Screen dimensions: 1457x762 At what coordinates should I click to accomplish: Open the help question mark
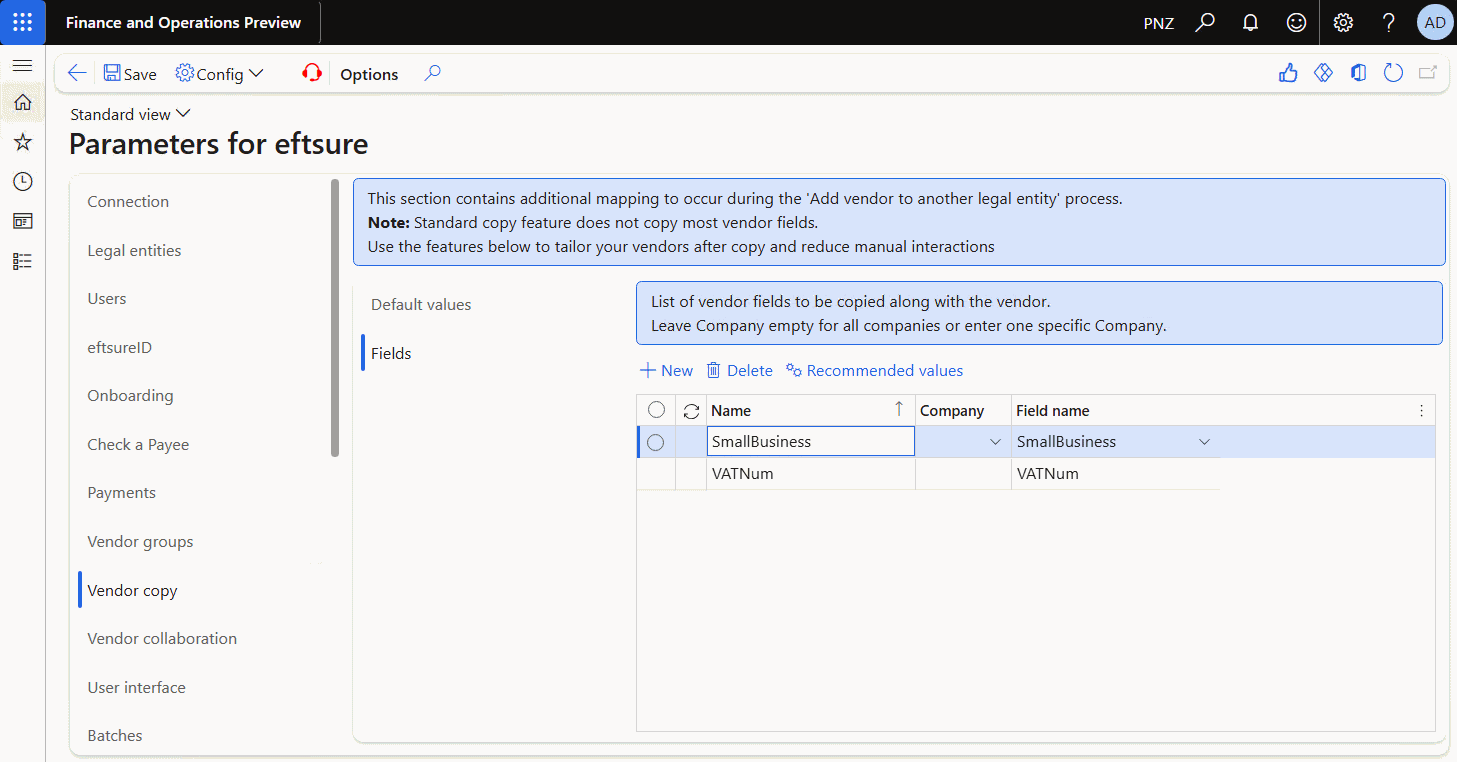pyautogui.click(x=1389, y=22)
